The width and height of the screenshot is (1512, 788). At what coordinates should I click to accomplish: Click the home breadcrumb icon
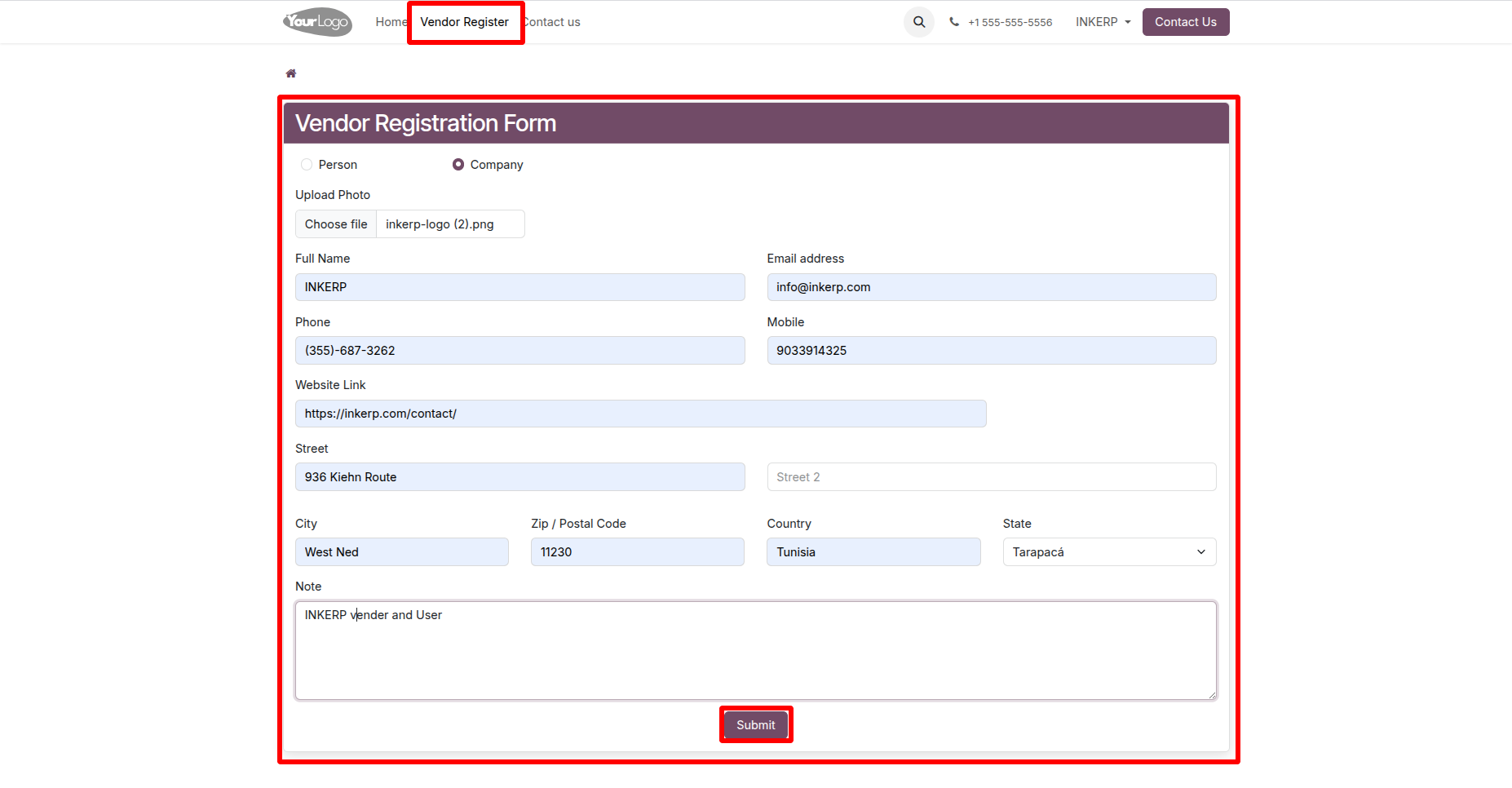click(291, 73)
